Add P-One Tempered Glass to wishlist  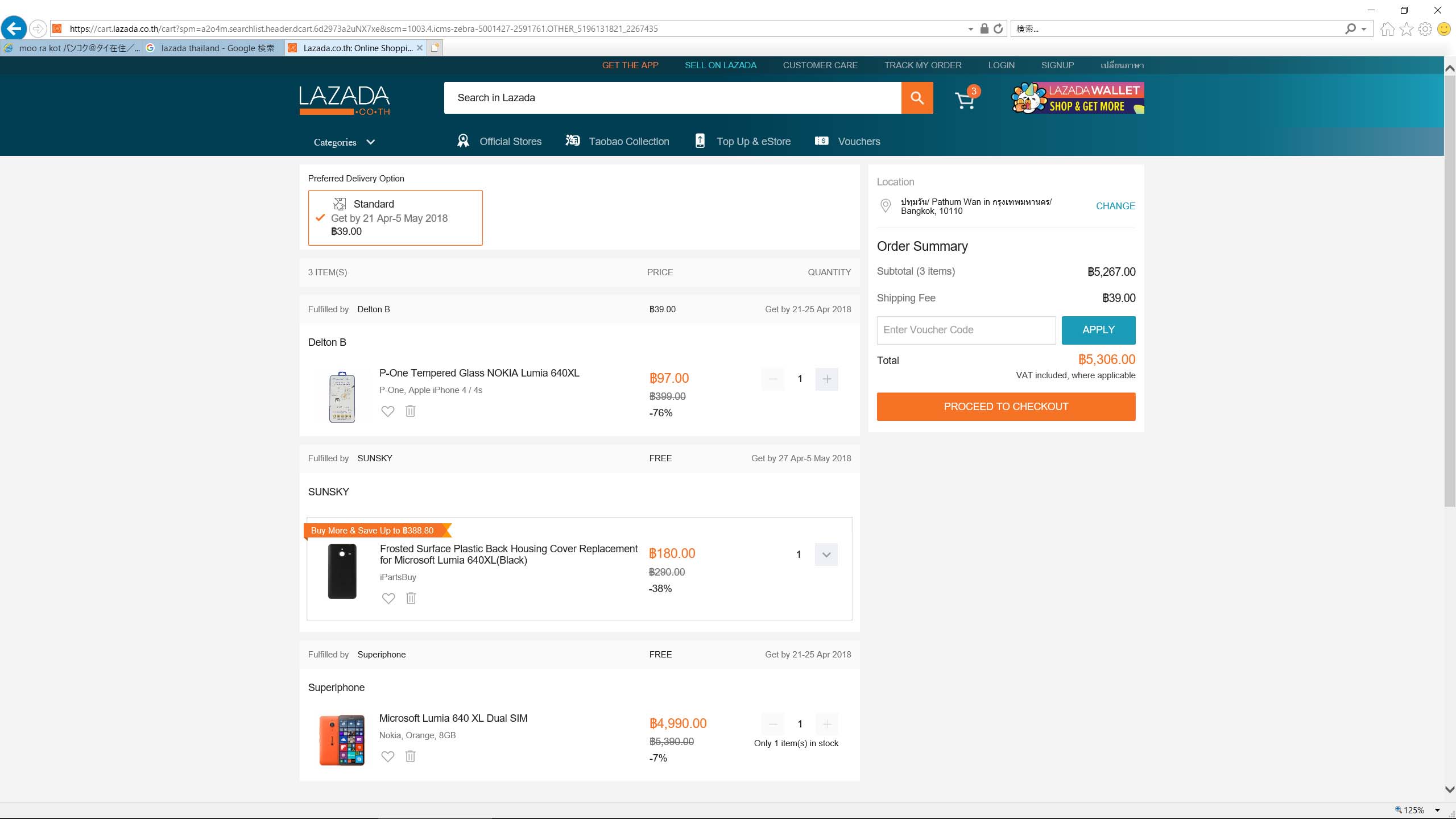point(387,411)
